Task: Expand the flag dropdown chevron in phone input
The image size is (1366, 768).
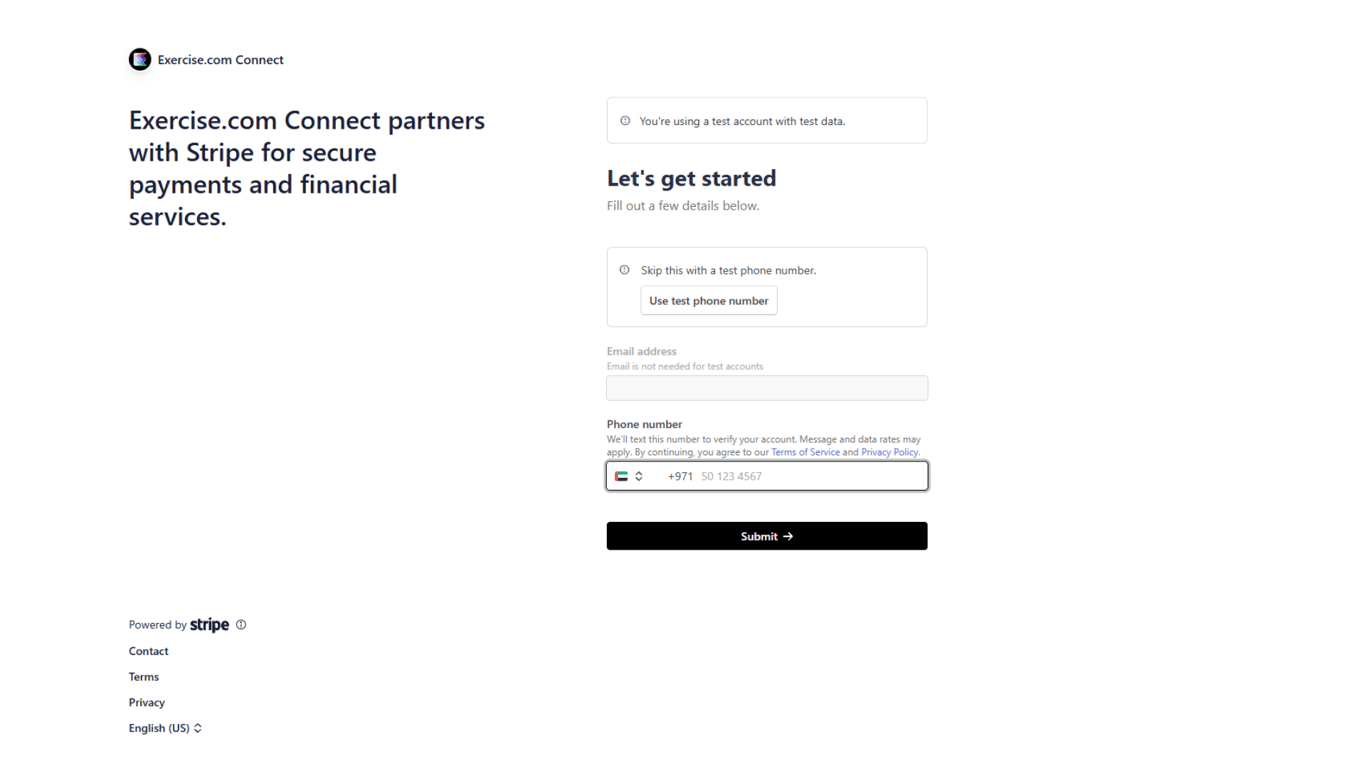Action: pos(641,476)
